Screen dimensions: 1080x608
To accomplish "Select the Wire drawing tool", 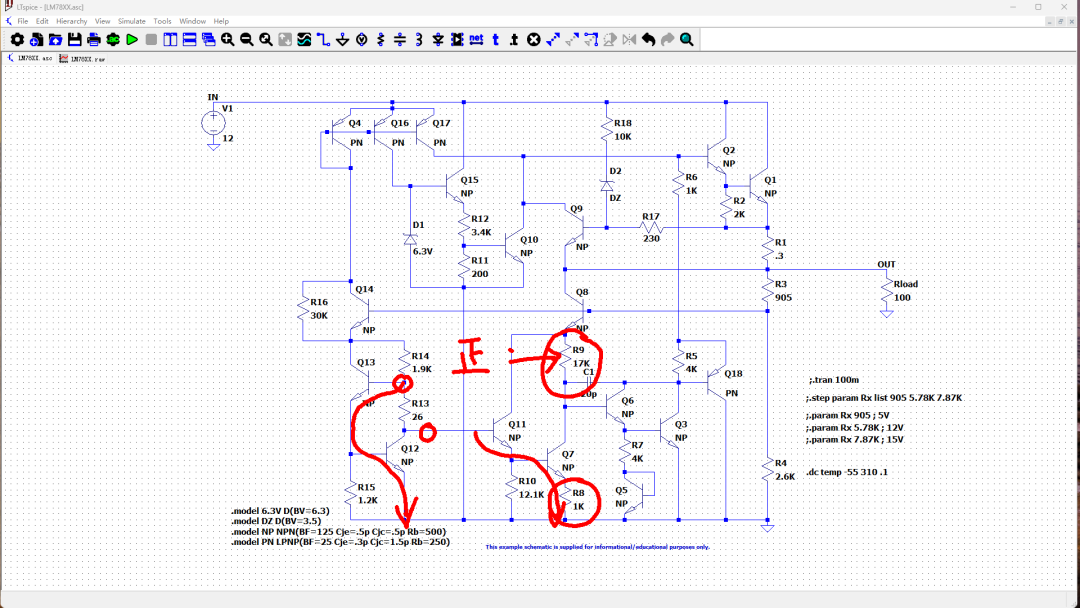I will pyautogui.click(x=324, y=40).
